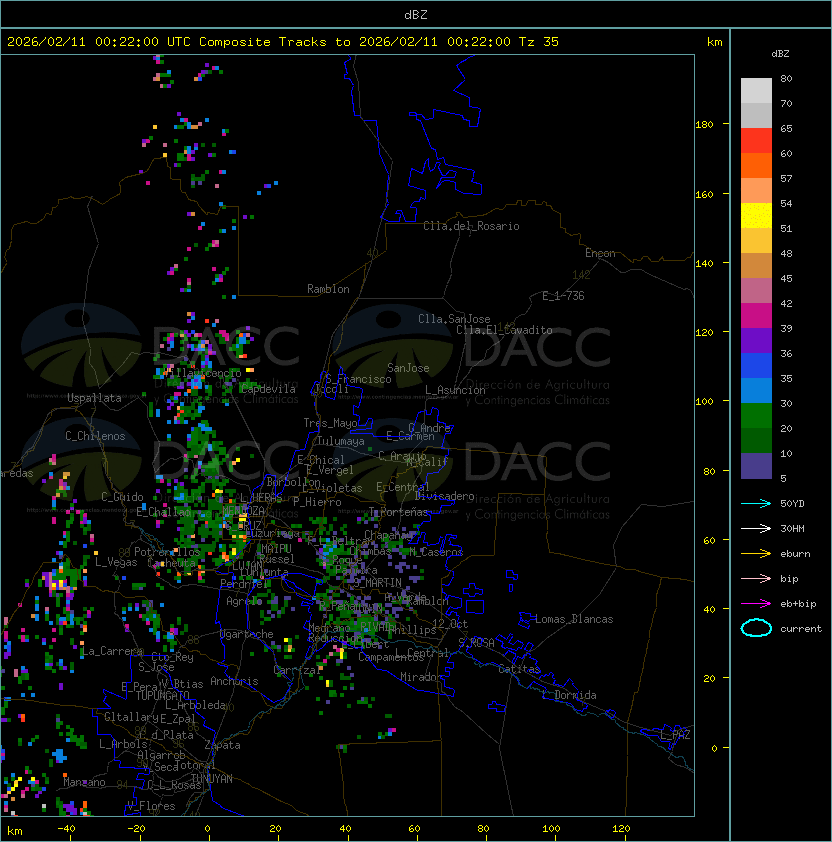Click the 'L_Asuncion' place label
The width and height of the screenshot is (832, 842).
[x=455, y=390]
